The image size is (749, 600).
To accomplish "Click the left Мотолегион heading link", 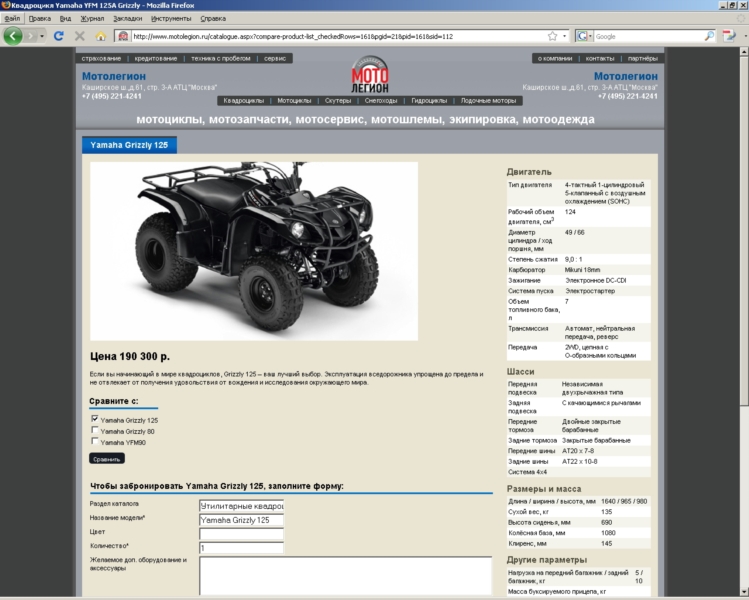I will pyautogui.click(x=114, y=76).
